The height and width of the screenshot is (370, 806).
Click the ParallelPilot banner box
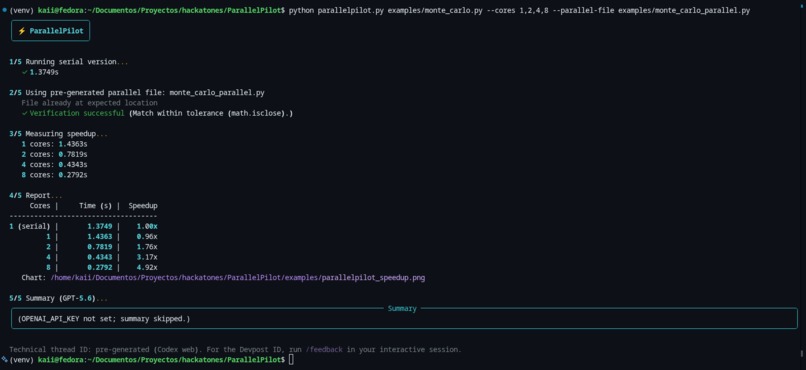click(x=50, y=31)
